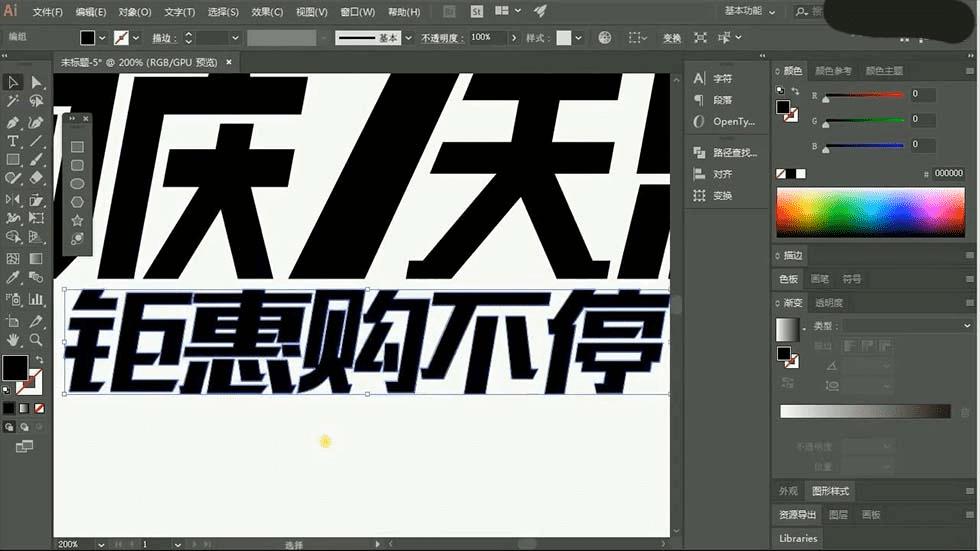
Task: Set toolbar paint mode to Gradient
Action: (24, 408)
